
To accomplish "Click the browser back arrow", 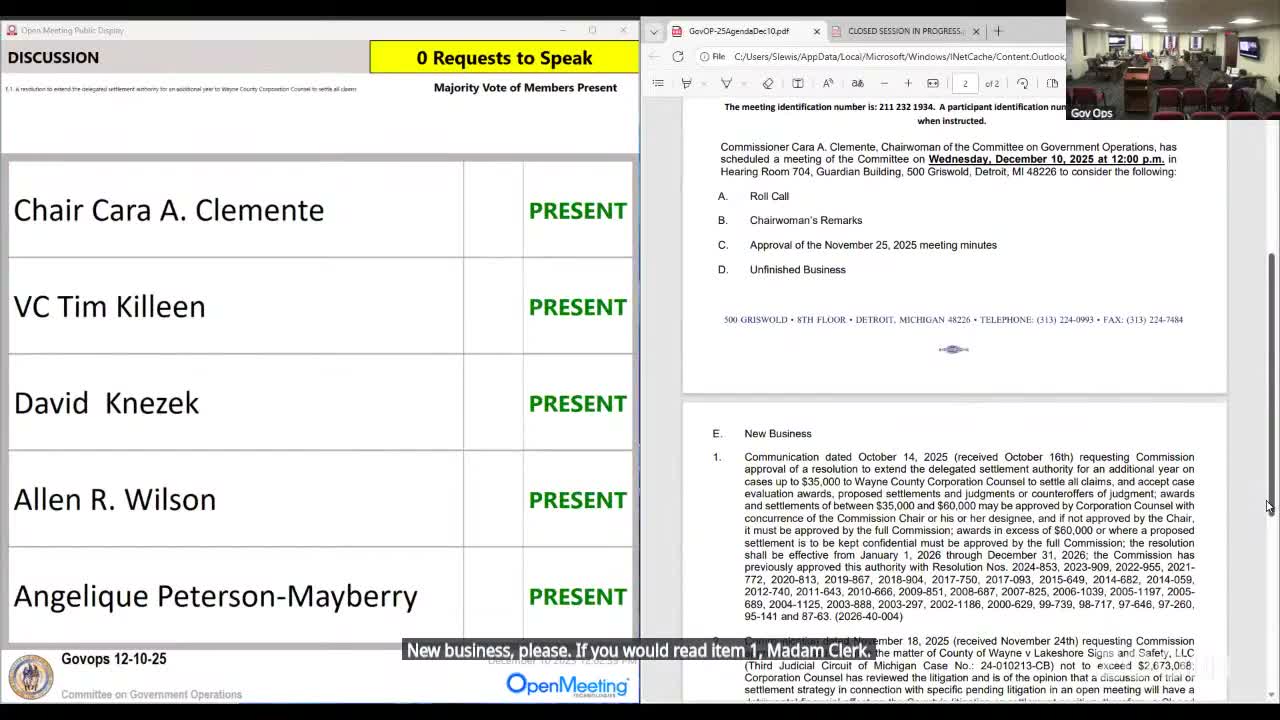I will point(654,57).
